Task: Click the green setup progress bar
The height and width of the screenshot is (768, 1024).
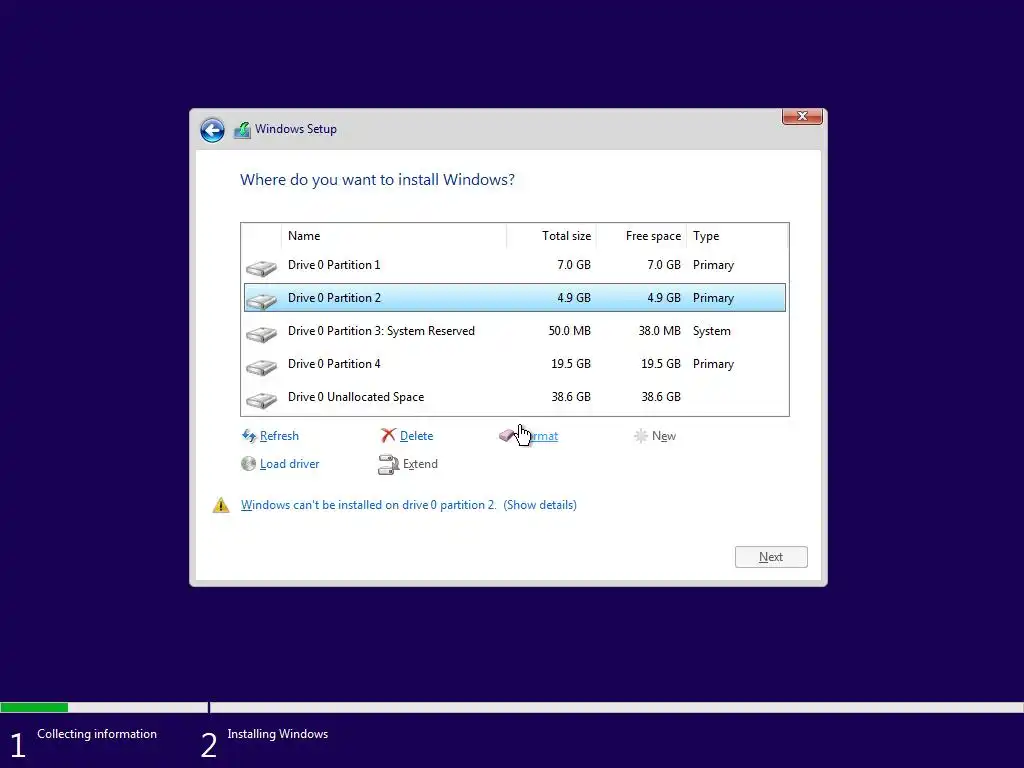Action: pos(34,707)
